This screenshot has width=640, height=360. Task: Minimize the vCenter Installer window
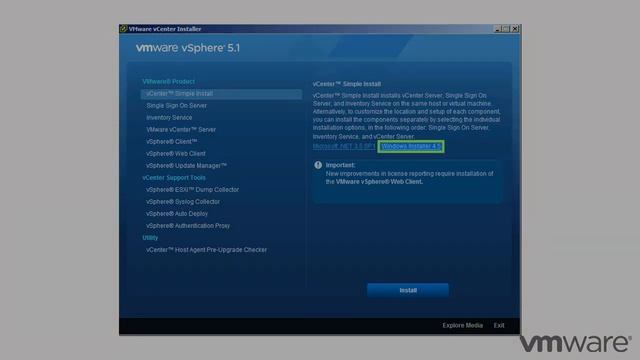pyautogui.click(x=498, y=29)
